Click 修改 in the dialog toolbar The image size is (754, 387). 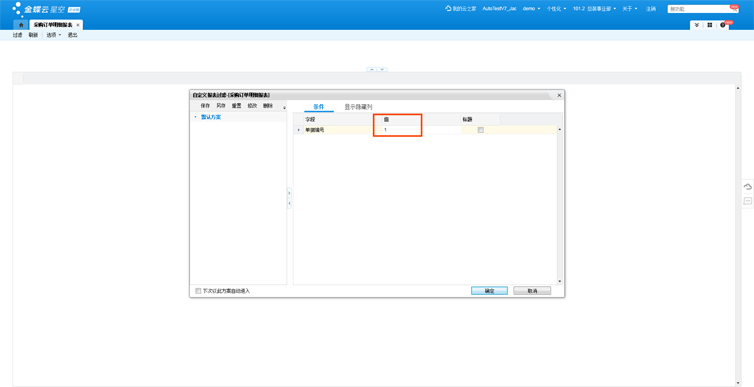tap(252, 106)
